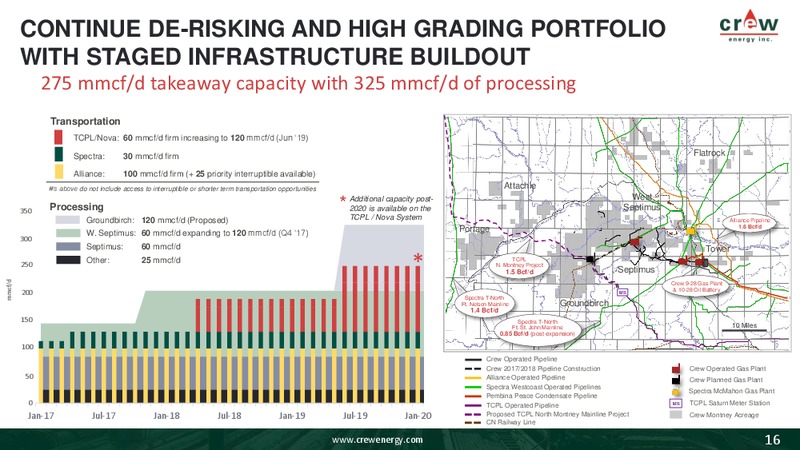Screen dimensions: 800x450
Task: Click the Crew Operated Pipeline legend line
Action: 473,359
